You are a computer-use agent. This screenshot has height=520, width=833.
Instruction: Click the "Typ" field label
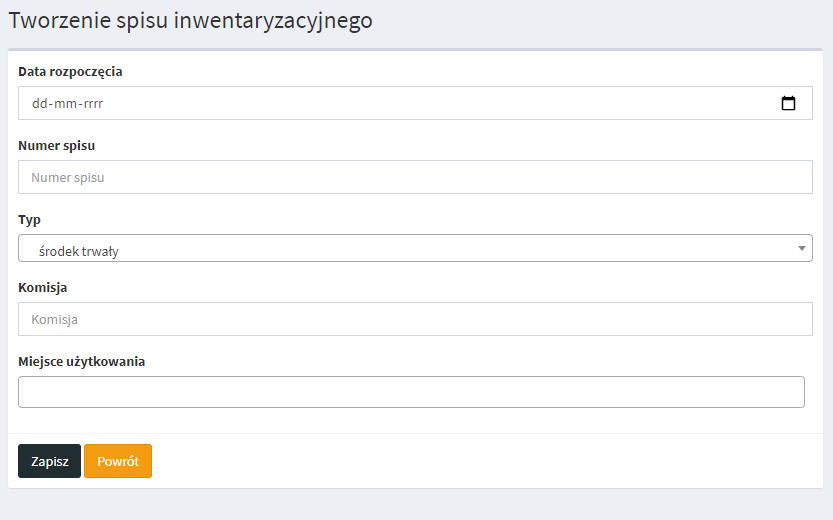[29, 219]
